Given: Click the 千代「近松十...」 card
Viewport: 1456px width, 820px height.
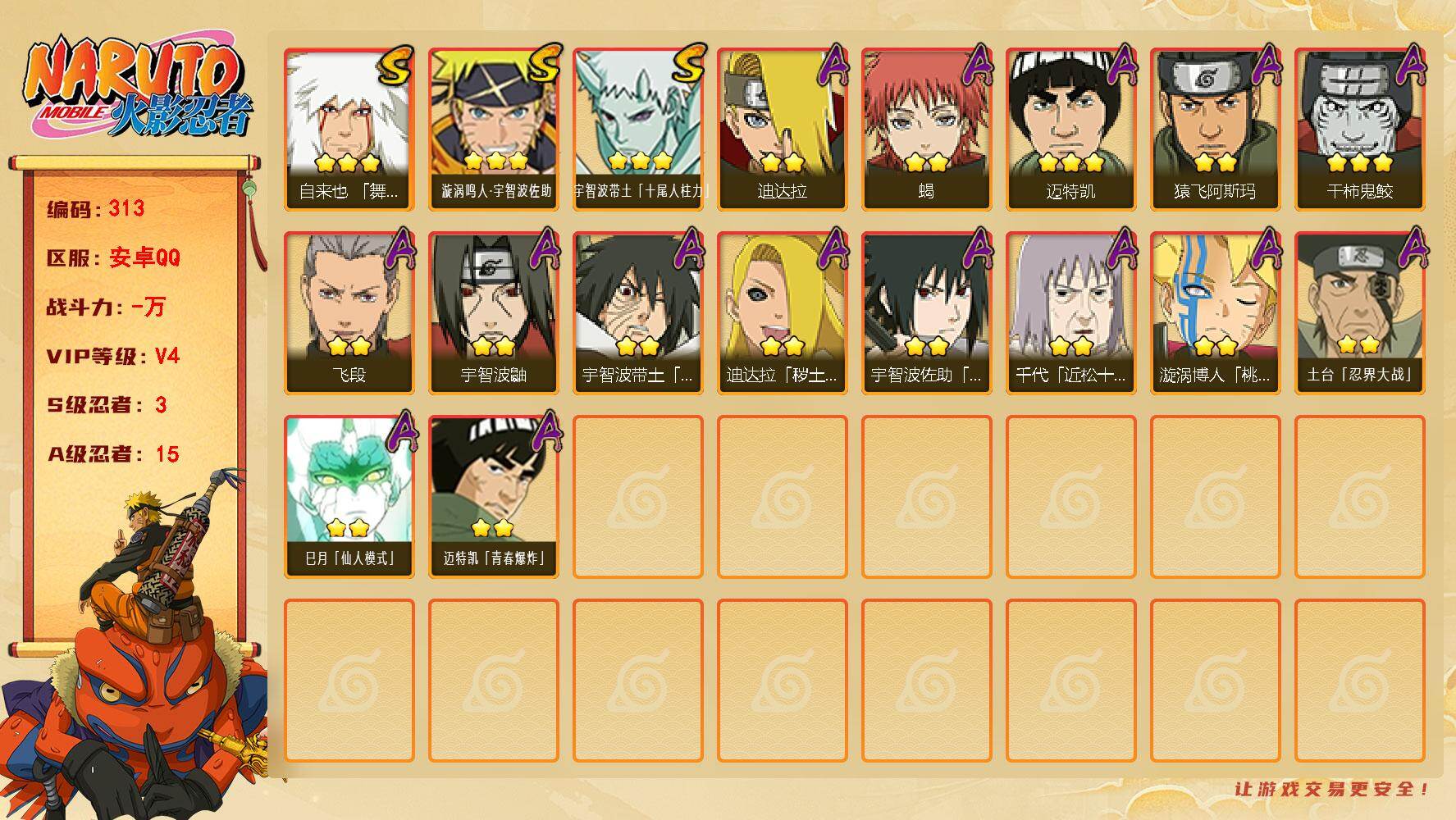Looking at the screenshot, I should click(1071, 313).
